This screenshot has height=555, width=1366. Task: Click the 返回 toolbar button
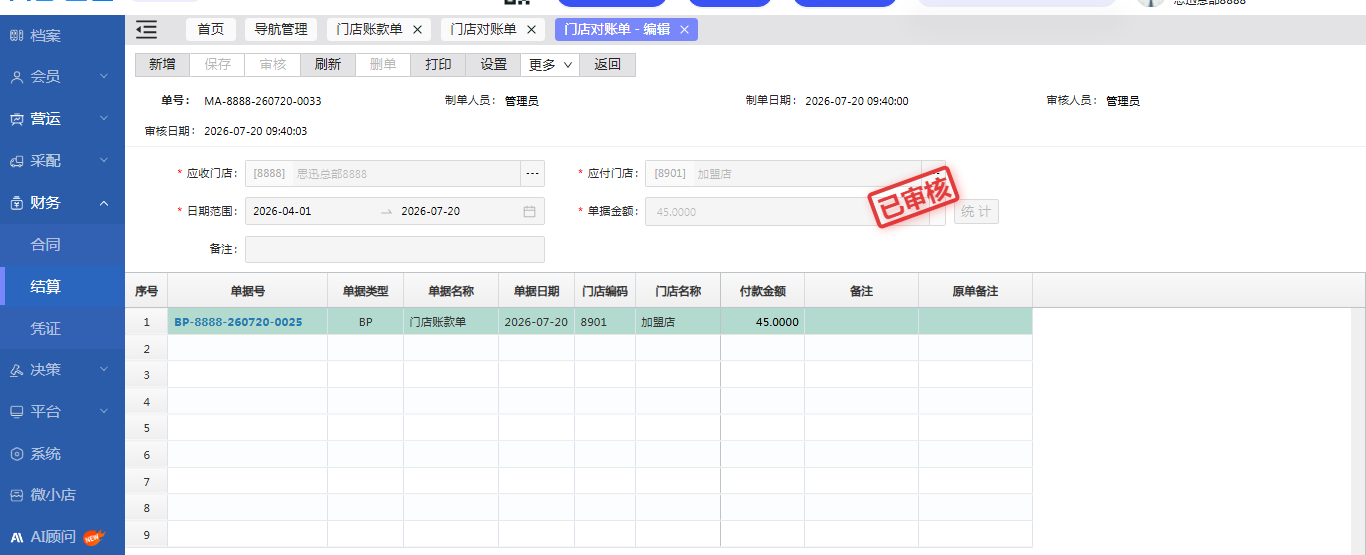coord(607,65)
